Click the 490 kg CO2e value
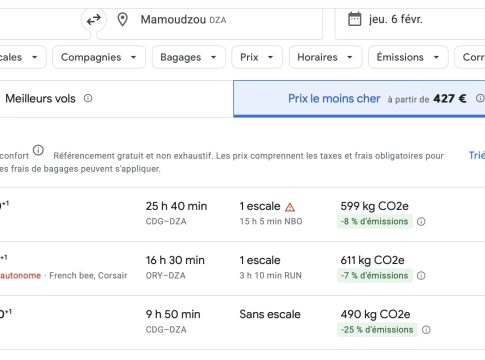Image resolution: width=485 pixels, height=360 pixels. [x=375, y=314]
